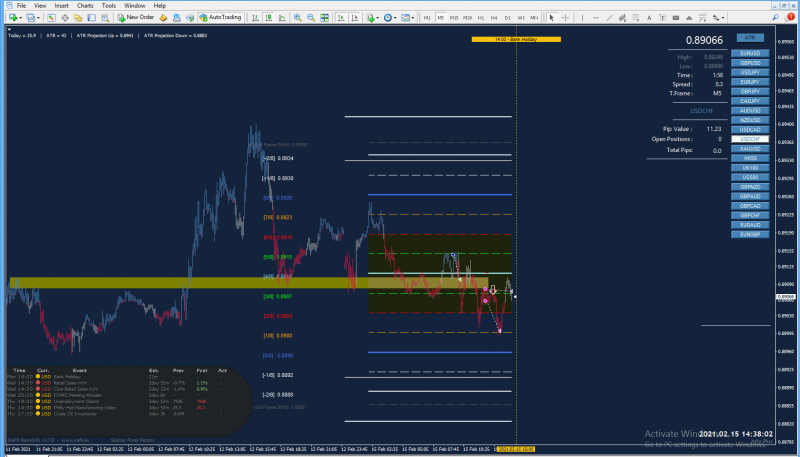Zoom in on the chart

click(298, 17)
